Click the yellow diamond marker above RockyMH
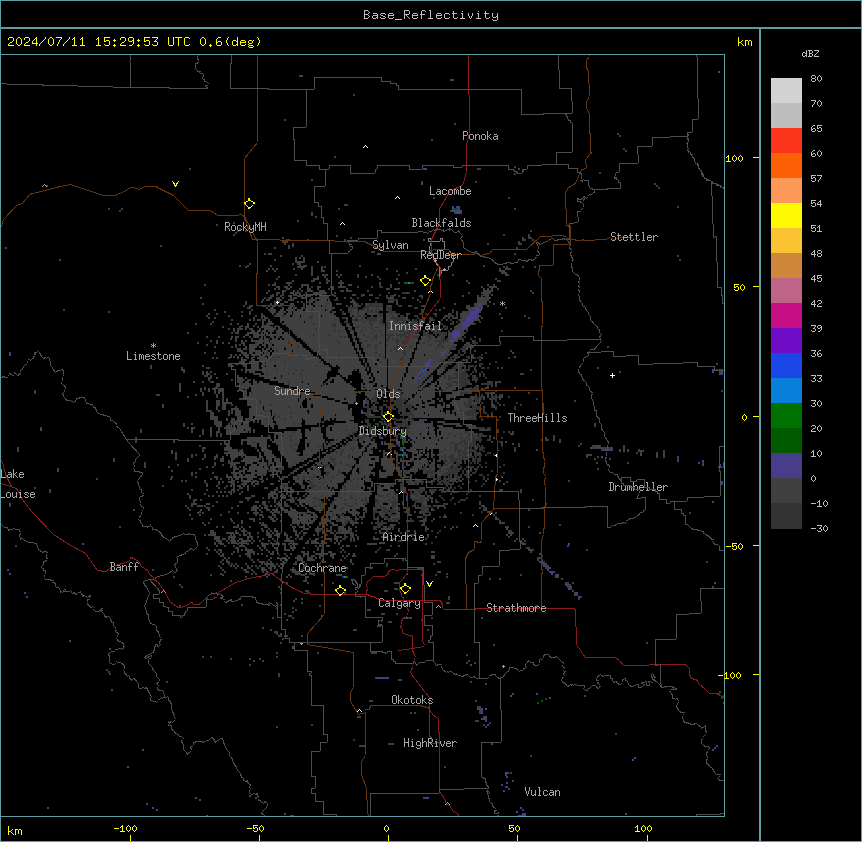Viewport: 862px width, 842px height. (x=250, y=204)
